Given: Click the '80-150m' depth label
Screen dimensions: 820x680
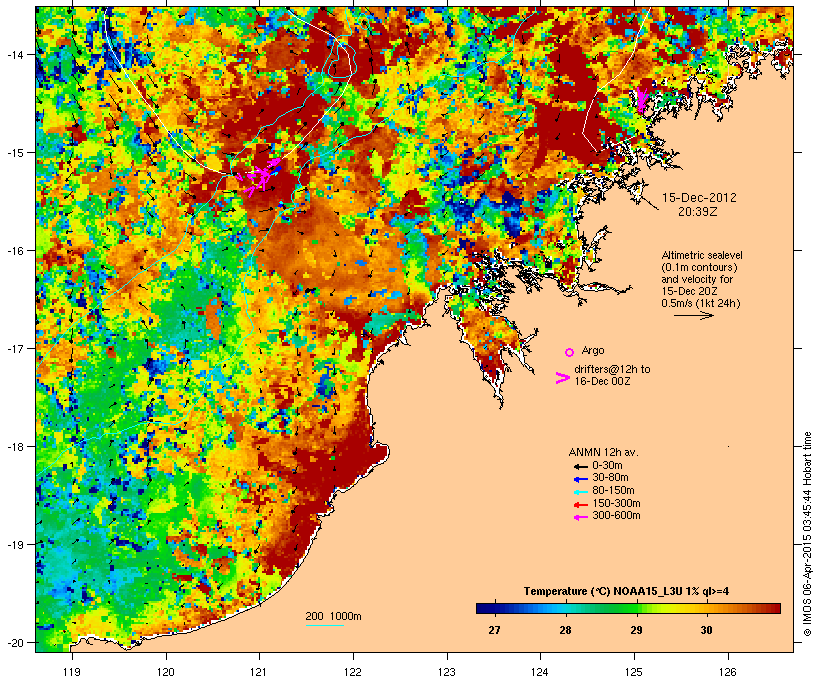Looking at the screenshot, I should pyautogui.click(x=613, y=491).
